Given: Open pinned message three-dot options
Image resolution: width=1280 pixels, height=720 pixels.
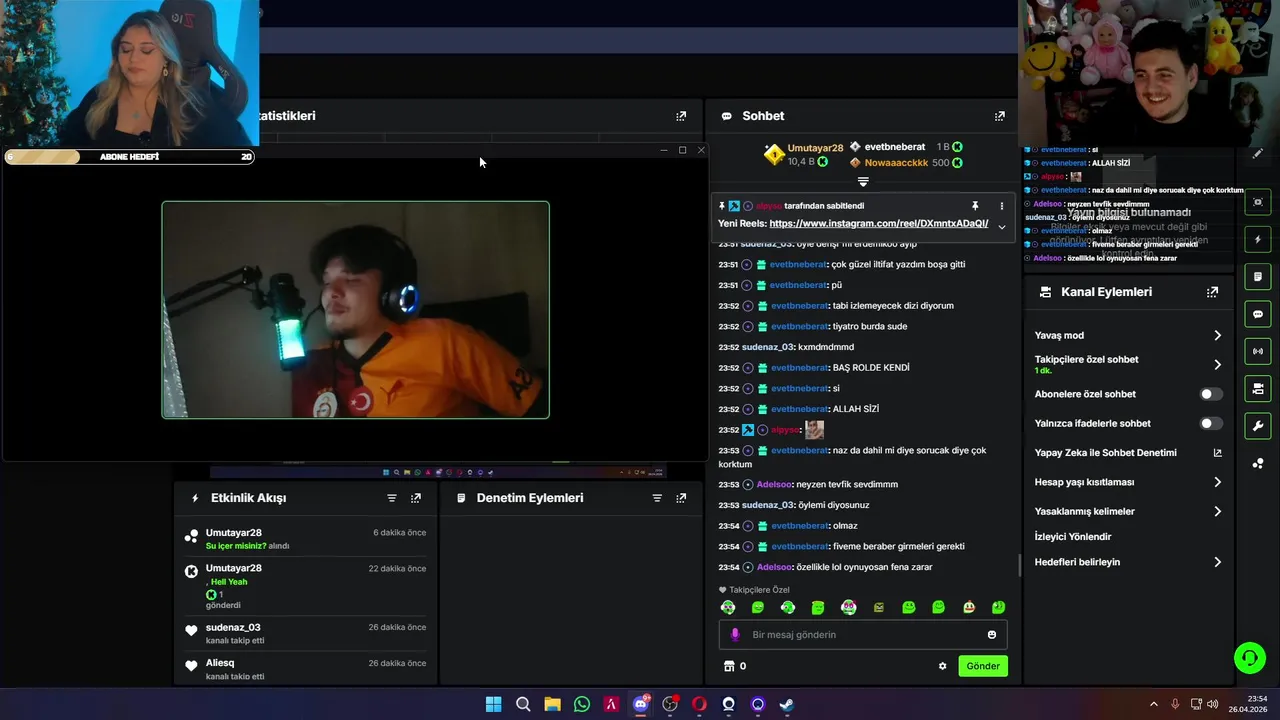Looking at the screenshot, I should (1001, 206).
